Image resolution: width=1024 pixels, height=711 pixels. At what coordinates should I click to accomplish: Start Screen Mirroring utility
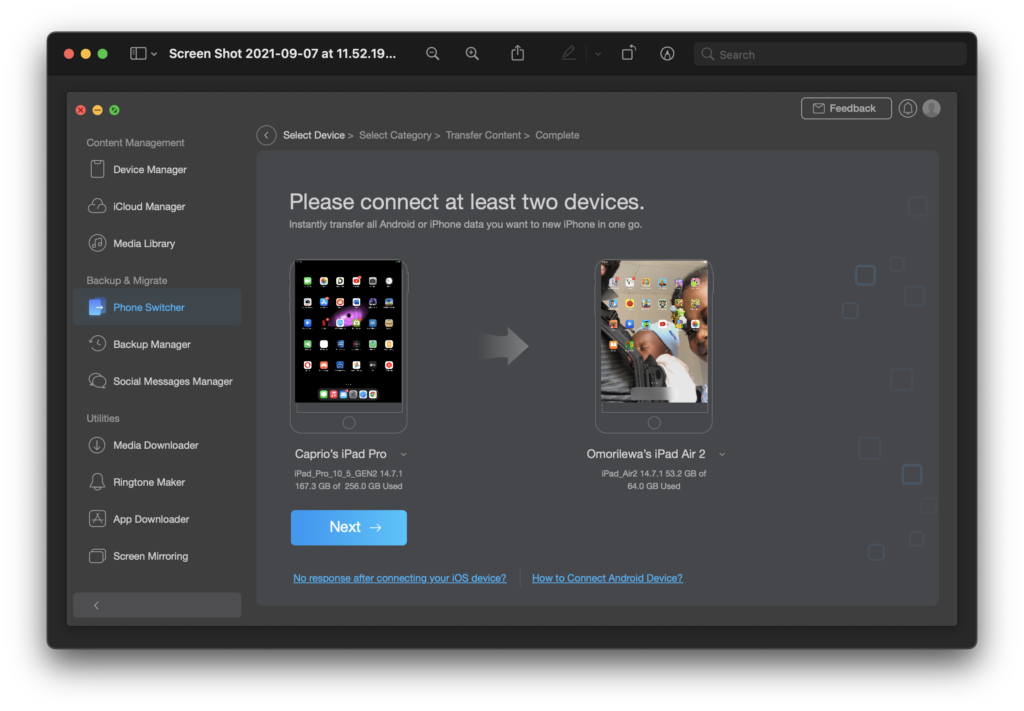pyautogui.click(x=157, y=556)
